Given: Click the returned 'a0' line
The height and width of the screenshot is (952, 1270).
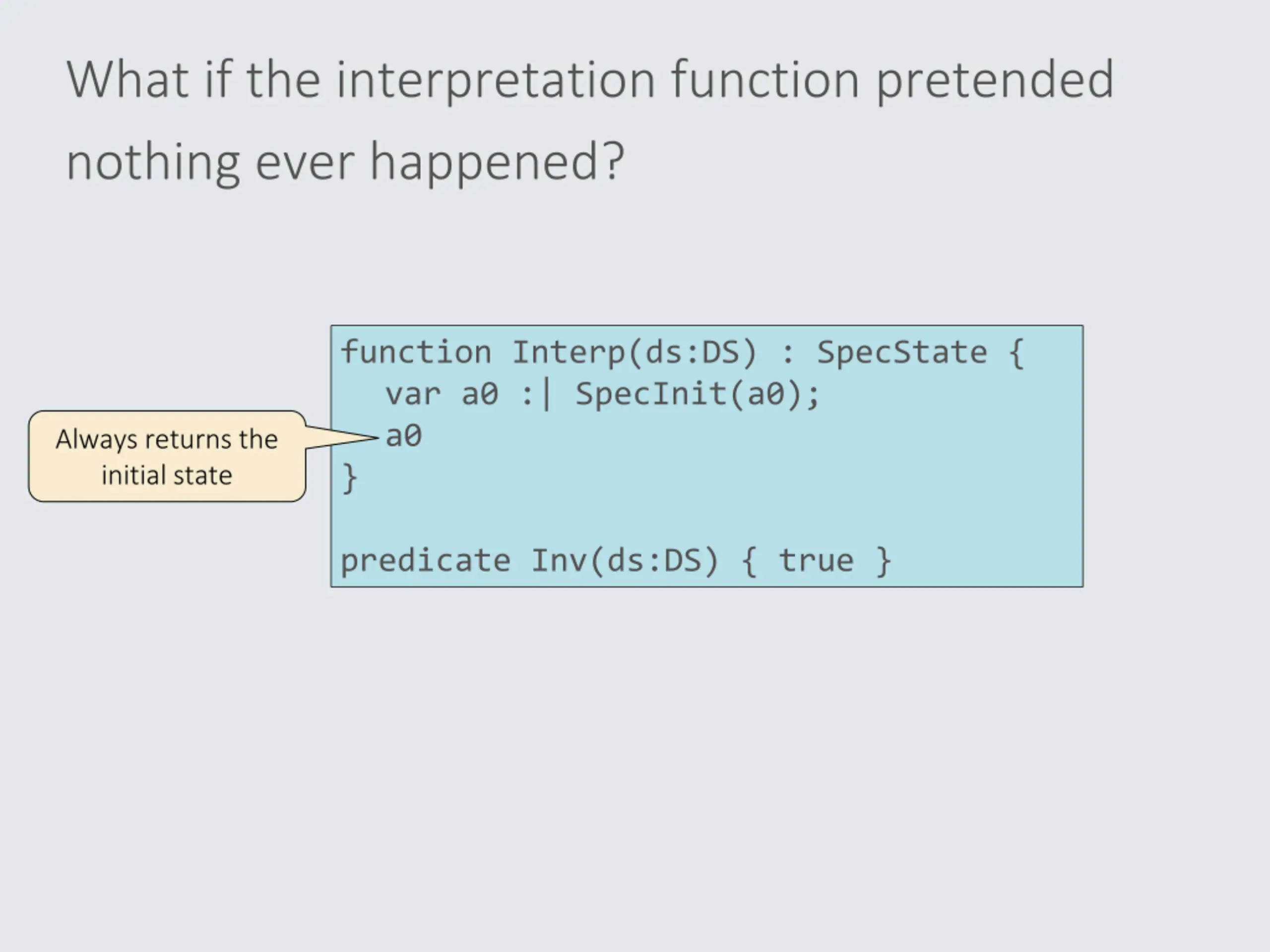Looking at the screenshot, I should coord(404,436).
